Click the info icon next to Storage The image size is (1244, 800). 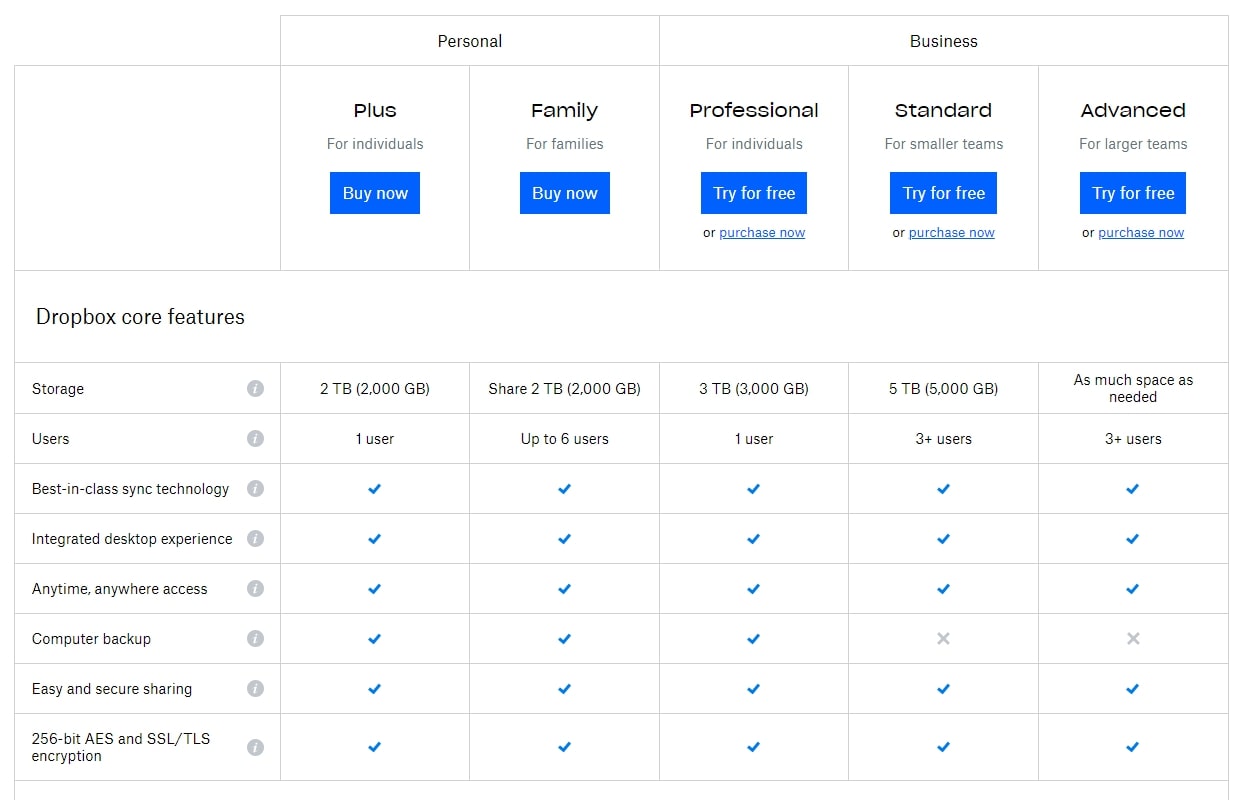[x=255, y=388]
